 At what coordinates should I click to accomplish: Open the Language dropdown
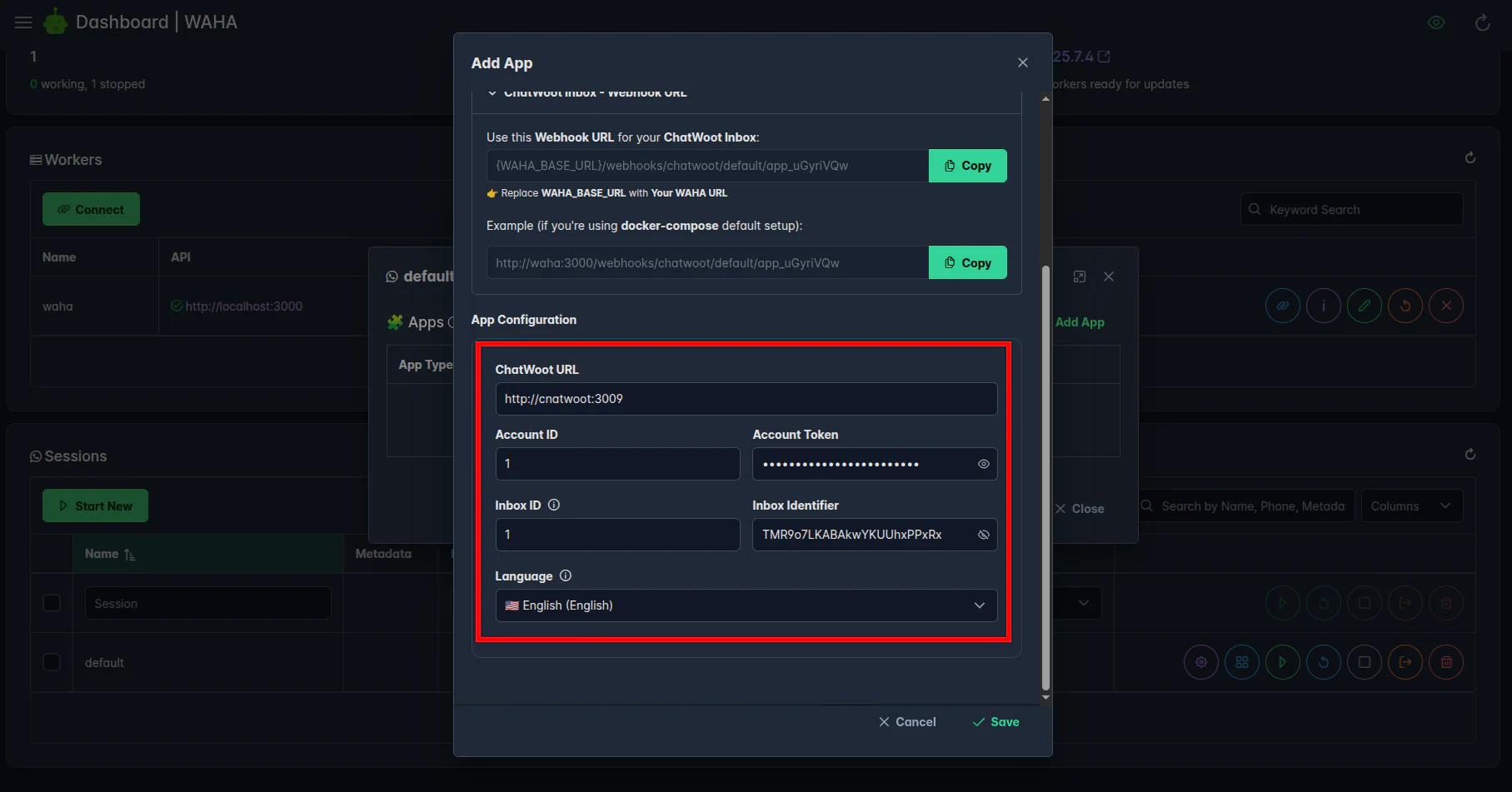pos(746,605)
